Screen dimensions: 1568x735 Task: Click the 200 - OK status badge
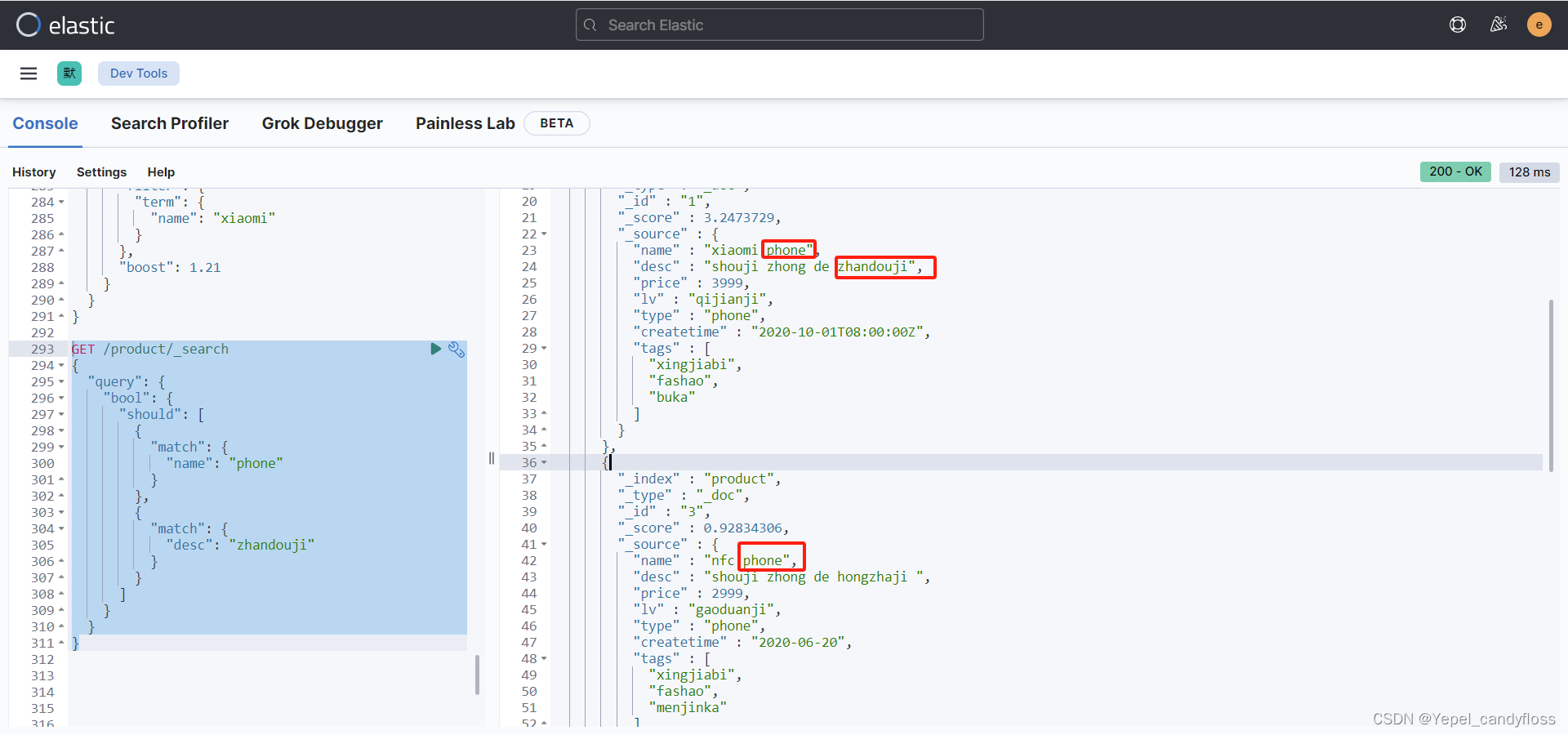(x=1455, y=171)
